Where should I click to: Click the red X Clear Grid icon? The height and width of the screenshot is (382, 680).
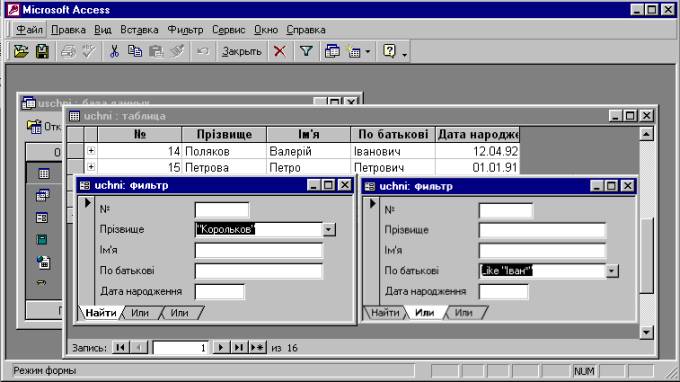point(280,51)
